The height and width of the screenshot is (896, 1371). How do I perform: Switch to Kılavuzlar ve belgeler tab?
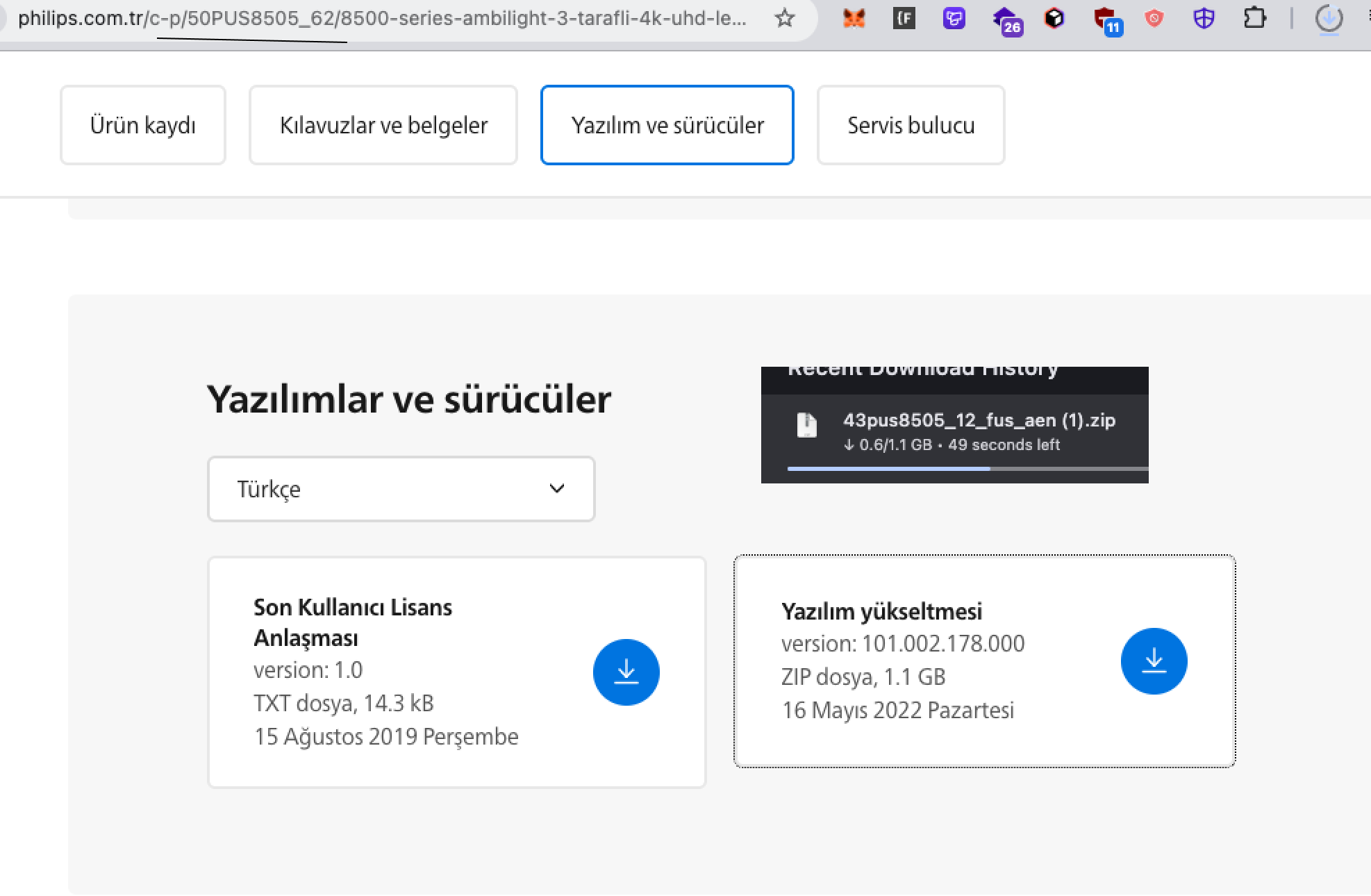pyautogui.click(x=383, y=125)
